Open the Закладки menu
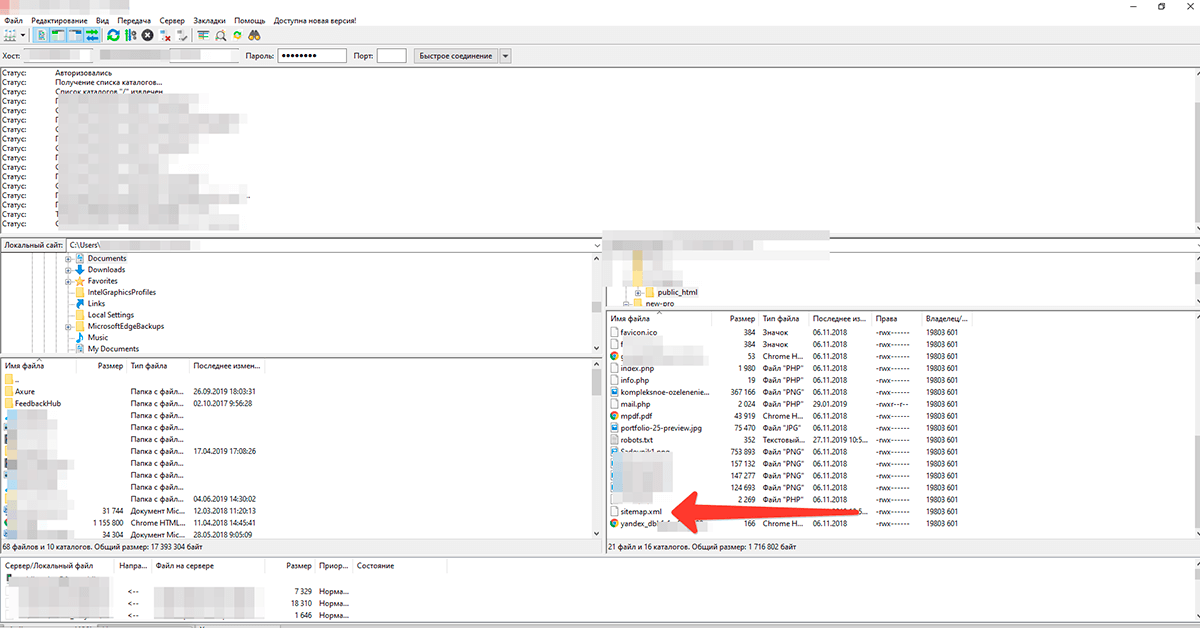The image size is (1200, 628). click(209, 20)
